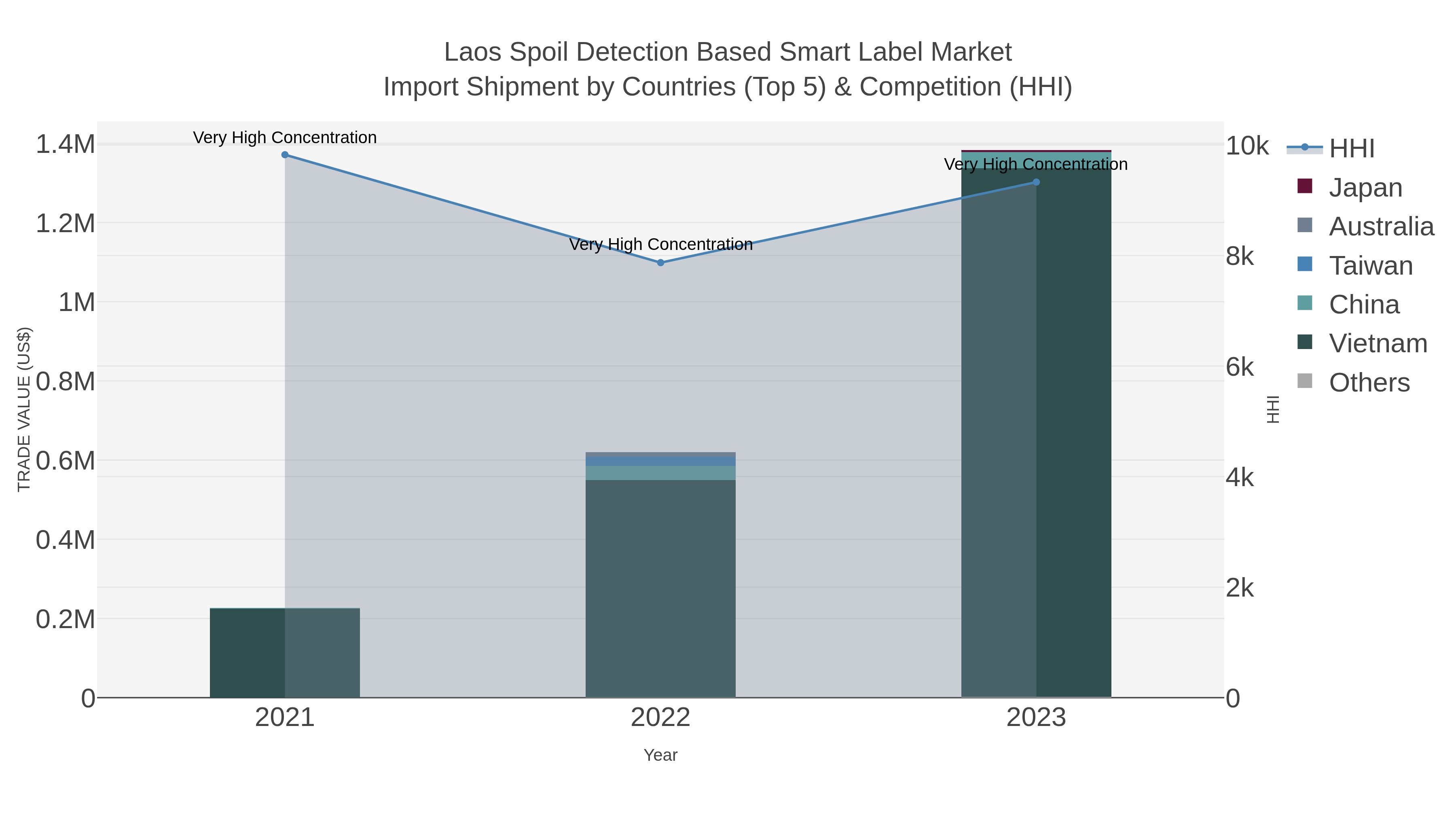The image size is (1456, 819).
Task: Click the Taiwan blue color swatch
Action: point(1304,264)
